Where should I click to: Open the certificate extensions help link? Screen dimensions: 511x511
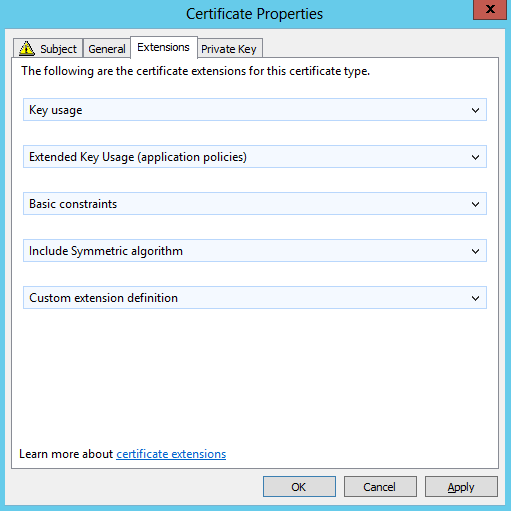(171, 454)
